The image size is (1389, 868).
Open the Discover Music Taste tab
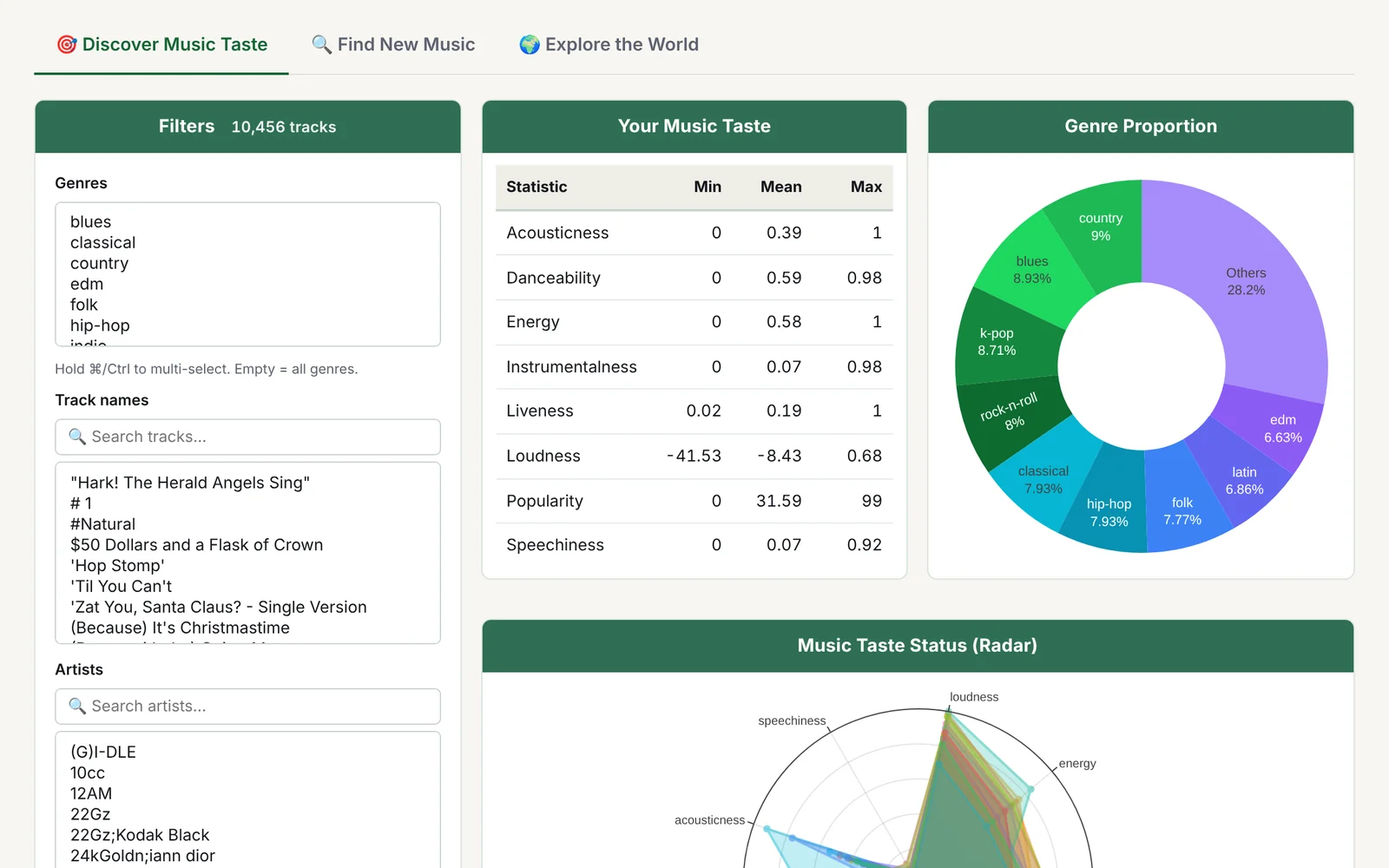(x=161, y=44)
